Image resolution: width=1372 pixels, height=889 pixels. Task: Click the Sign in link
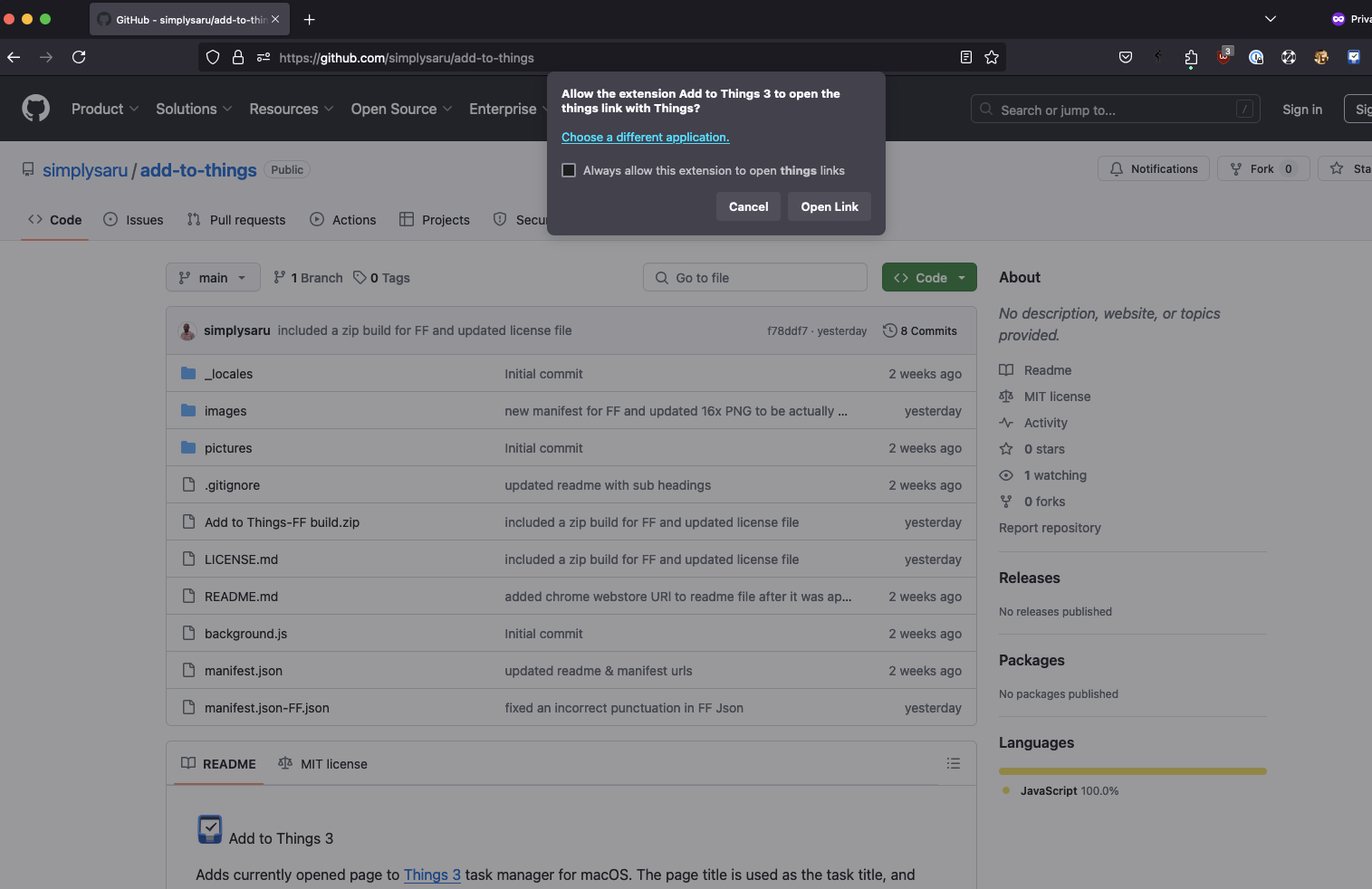click(x=1302, y=109)
